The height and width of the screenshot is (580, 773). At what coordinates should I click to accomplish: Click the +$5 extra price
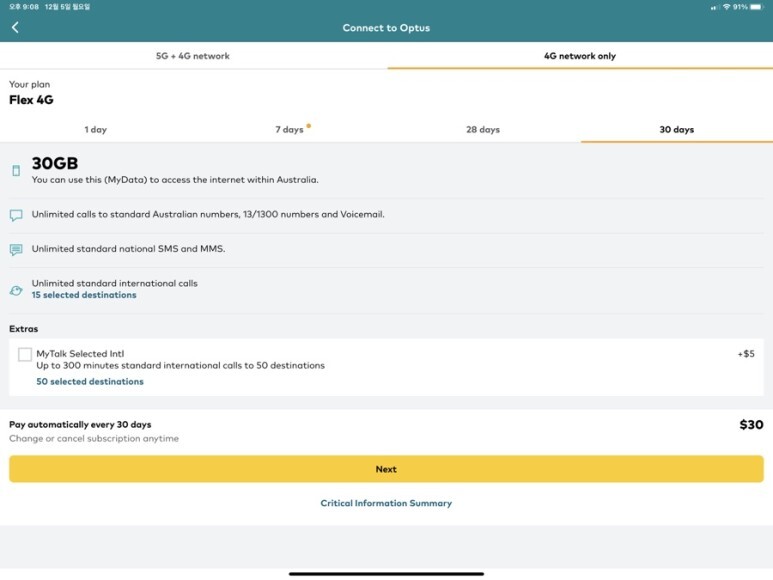(746, 354)
